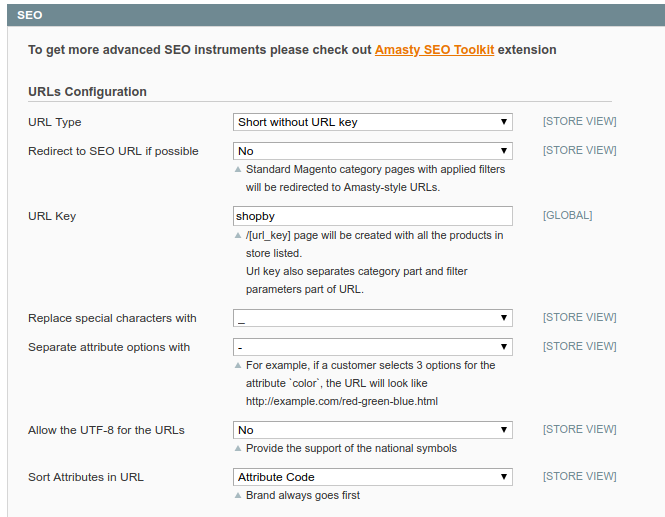Click hint triangle beside the url_key page note

tap(238, 235)
